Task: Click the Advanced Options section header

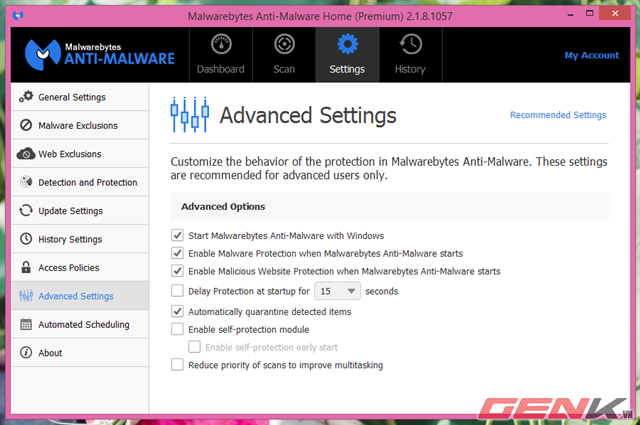Action: point(389,207)
